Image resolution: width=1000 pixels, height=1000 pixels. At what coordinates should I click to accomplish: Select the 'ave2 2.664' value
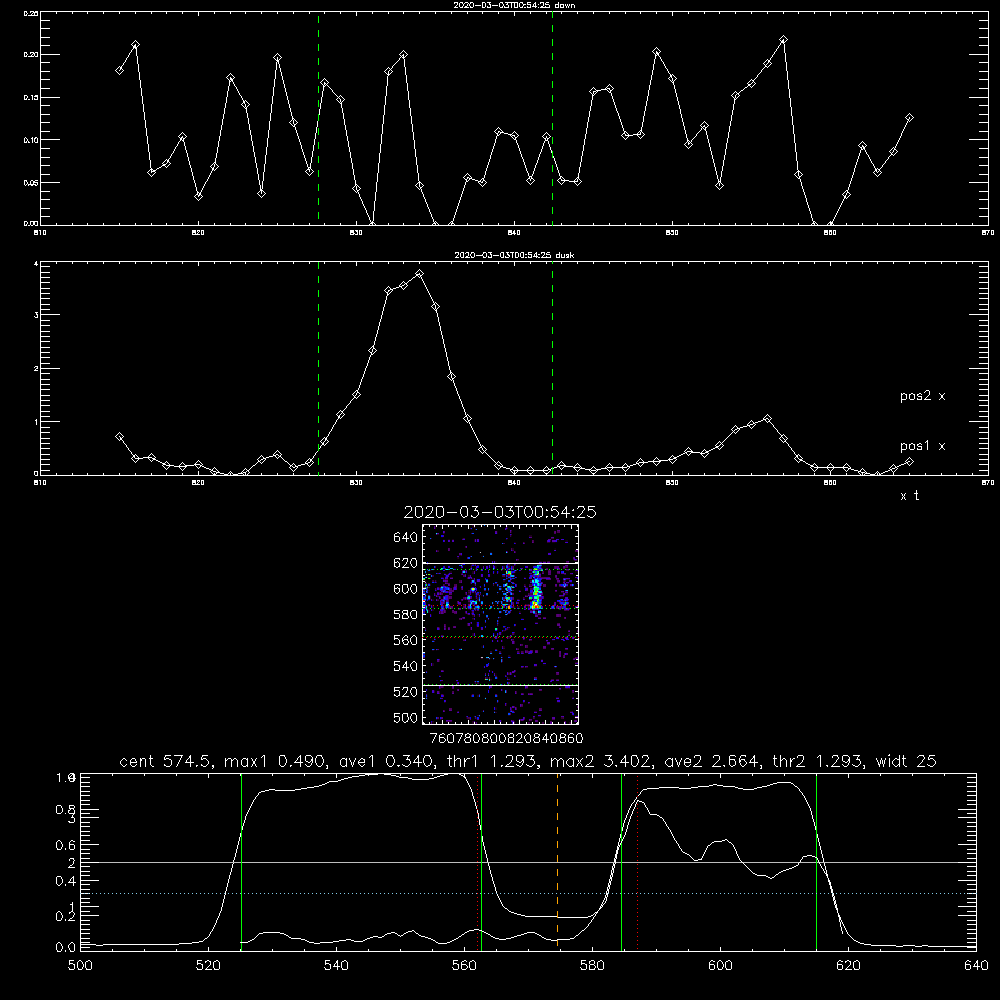click(712, 761)
